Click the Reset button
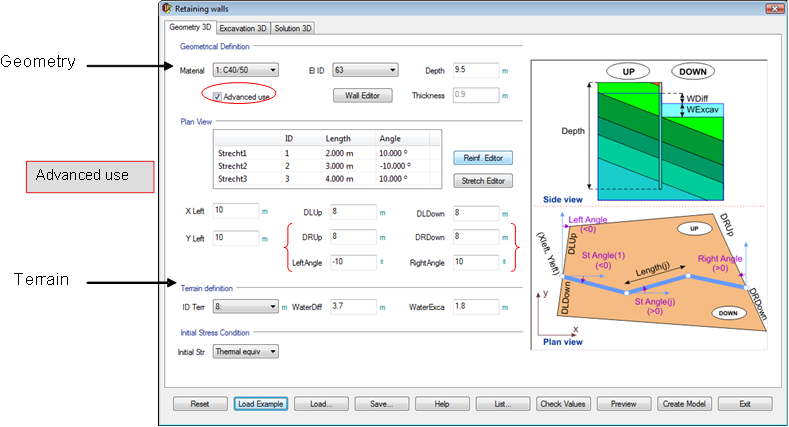789x427 pixels. click(x=200, y=404)
